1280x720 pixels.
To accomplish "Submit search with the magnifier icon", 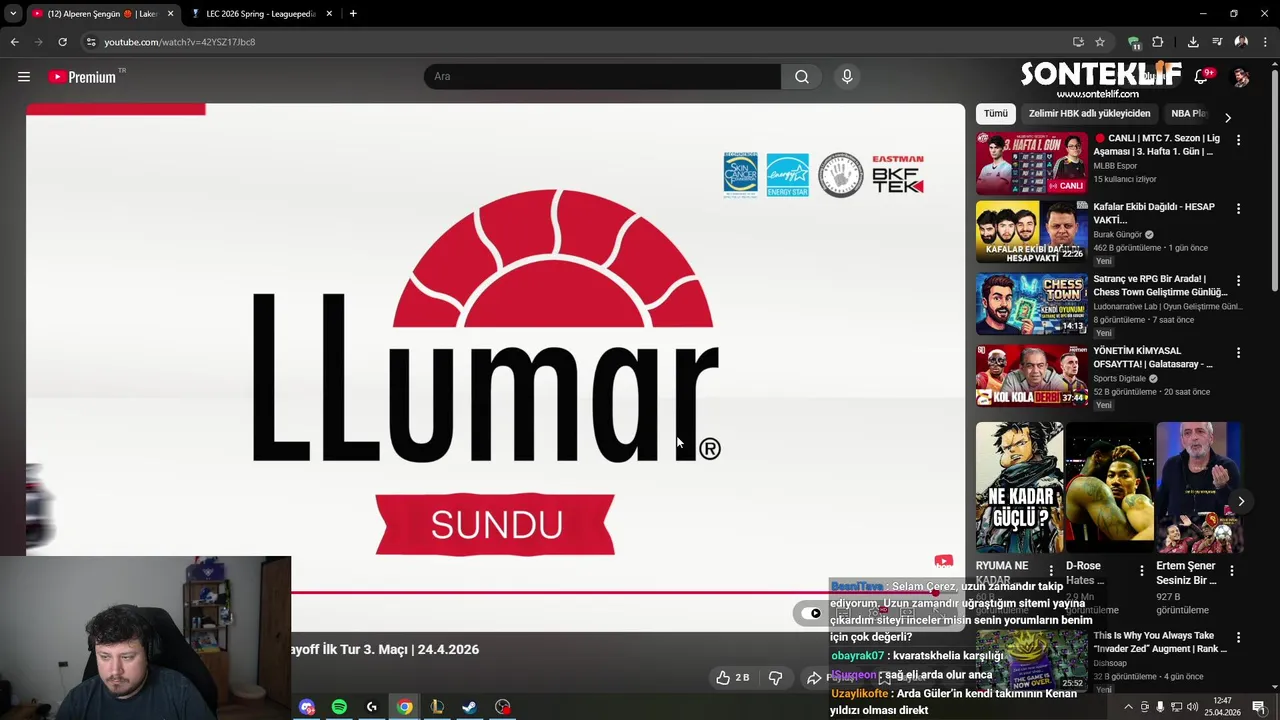I will click(802, 77).
